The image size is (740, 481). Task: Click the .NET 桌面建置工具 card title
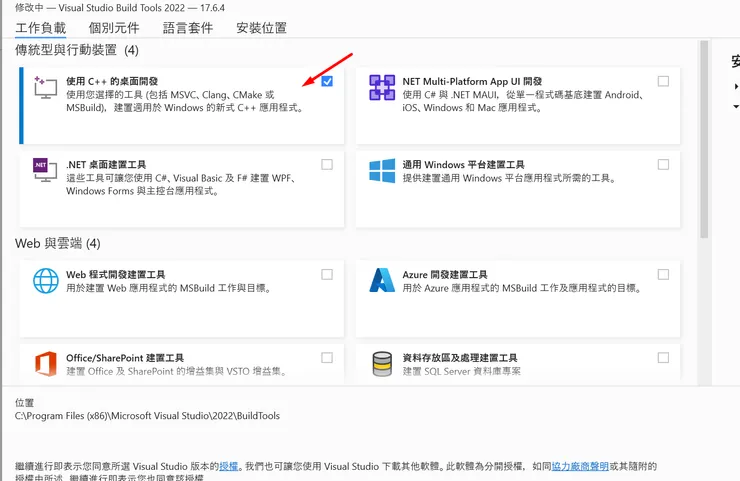coord(106,165)
